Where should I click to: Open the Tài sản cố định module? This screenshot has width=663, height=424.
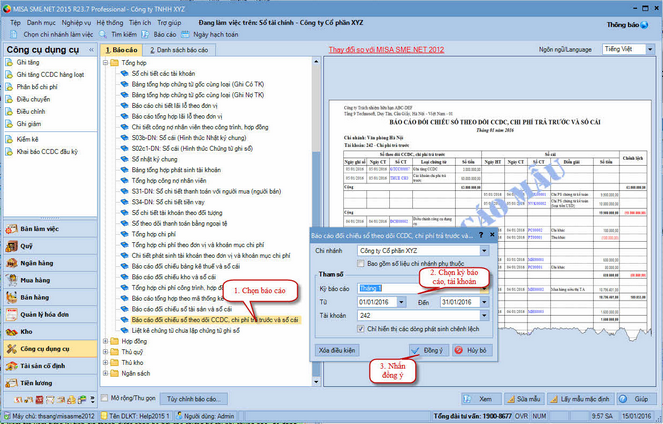coord(50,366)
